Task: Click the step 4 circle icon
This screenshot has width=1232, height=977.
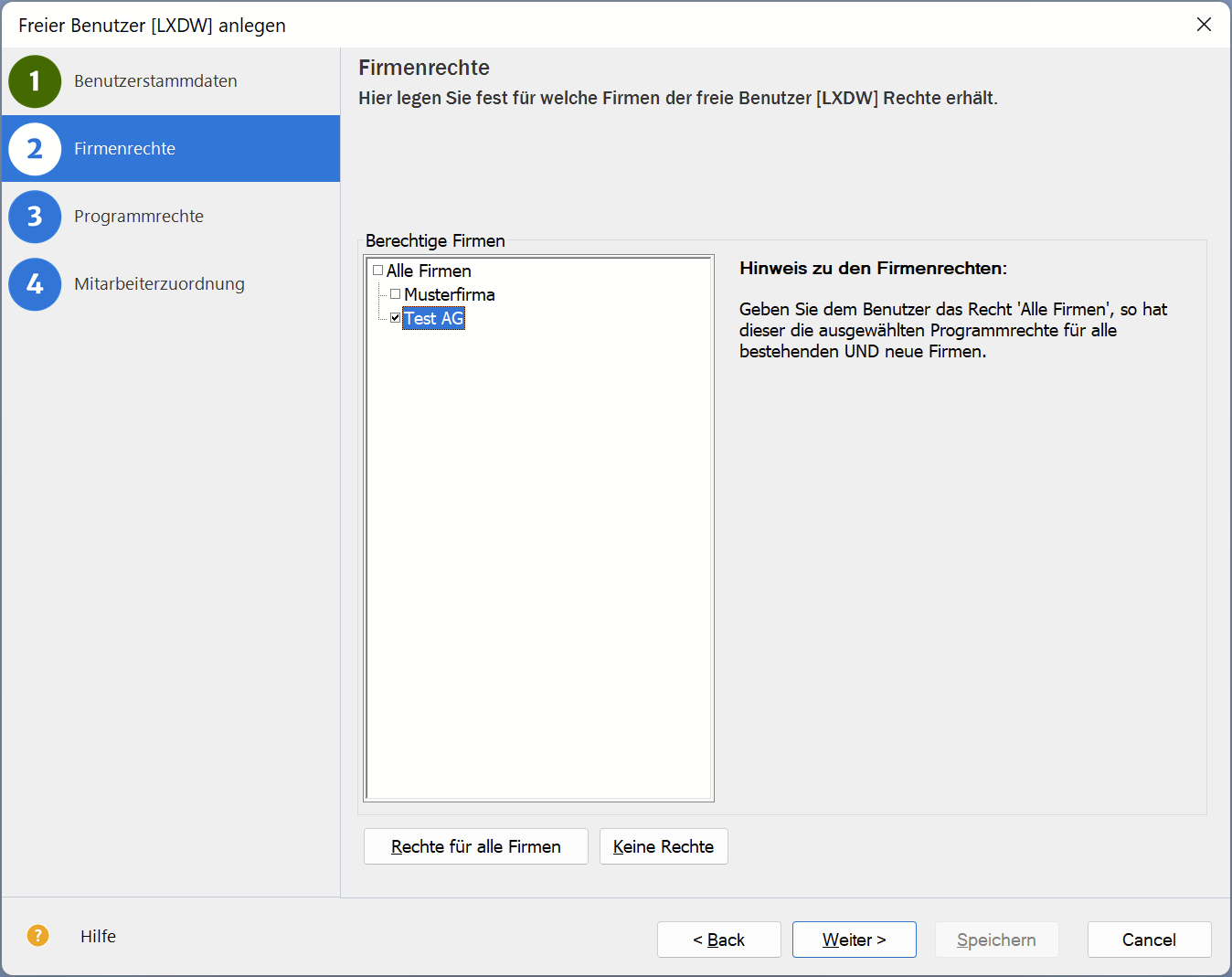Action: click(x=35, y=284)
